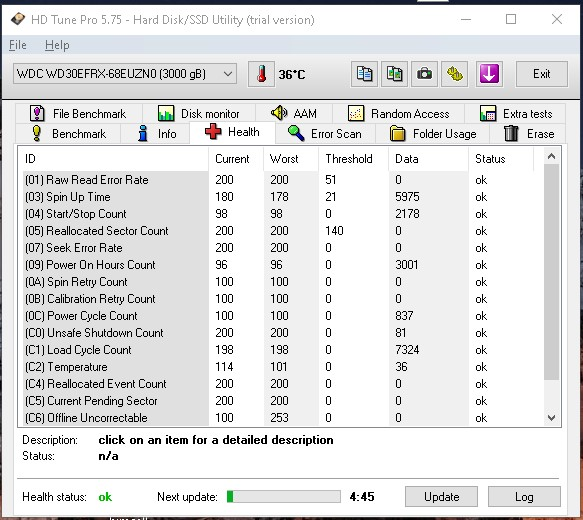Screen dimensions: 583x520
Task: Go to the Erase tab
Action: [529, 133]
